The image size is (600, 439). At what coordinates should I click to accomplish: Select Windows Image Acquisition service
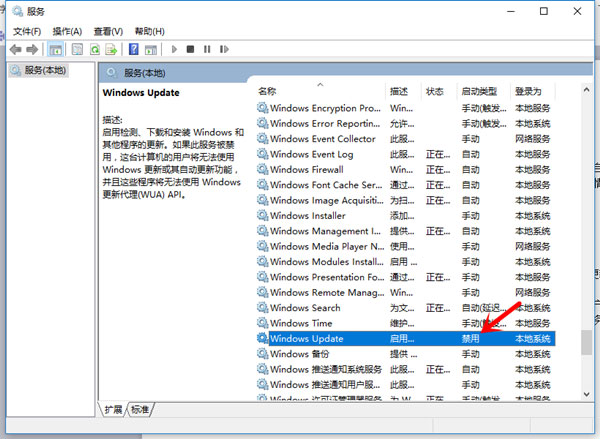(406, 201)
